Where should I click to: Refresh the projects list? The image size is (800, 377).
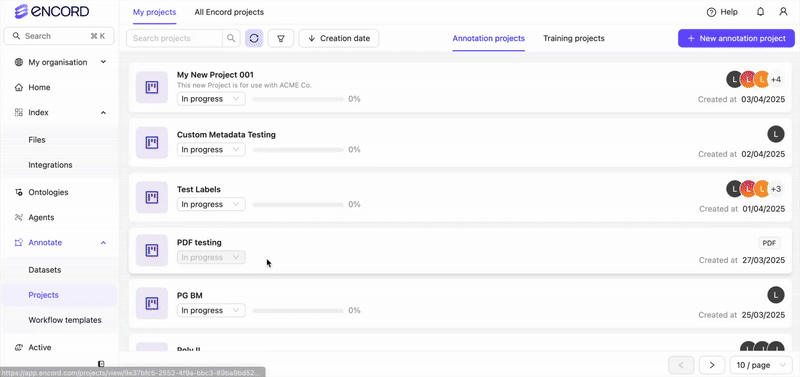coord(254,38)
